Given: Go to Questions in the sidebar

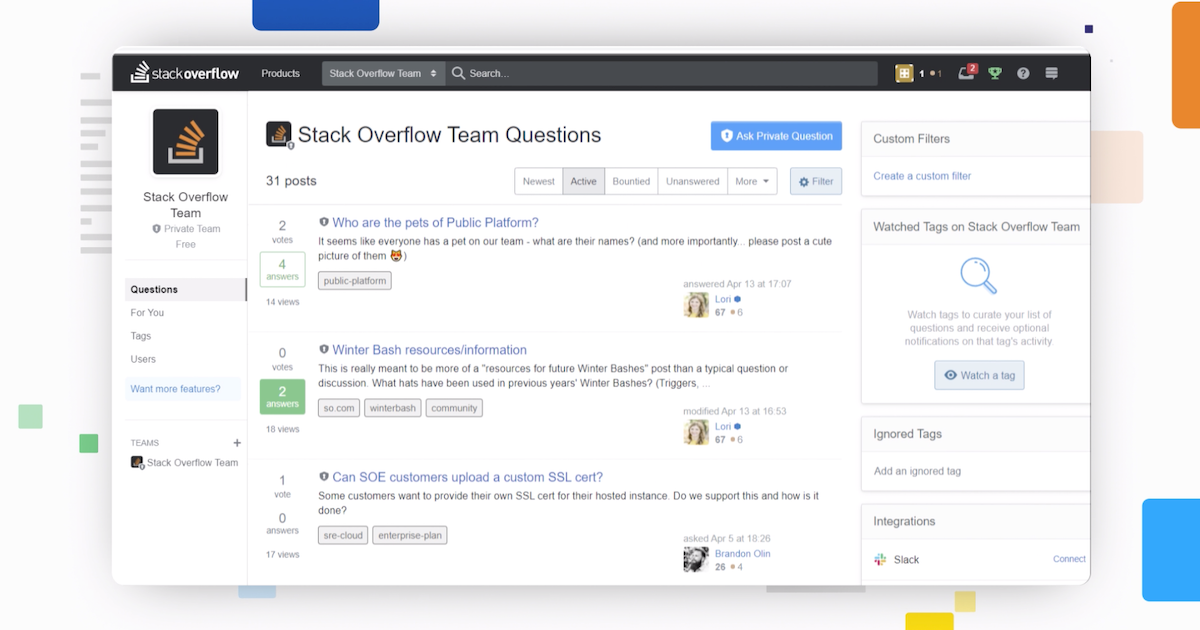Looking at the screenshot, I should [x=186, y=289].
